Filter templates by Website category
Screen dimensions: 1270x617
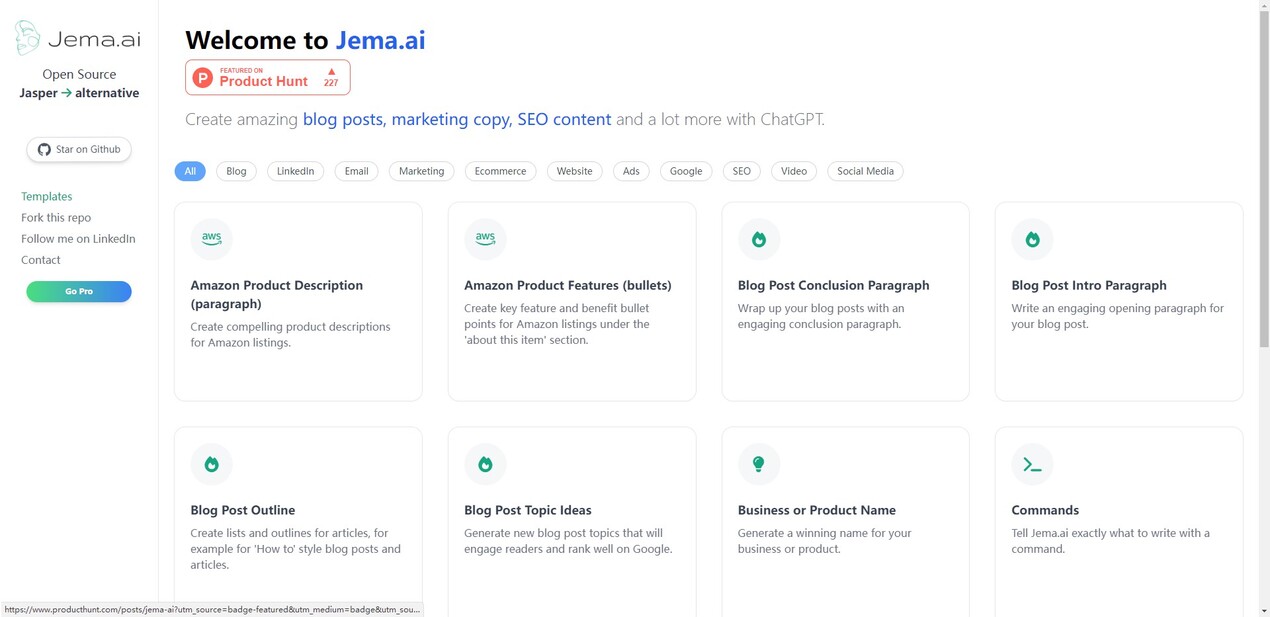pos(574,171)
